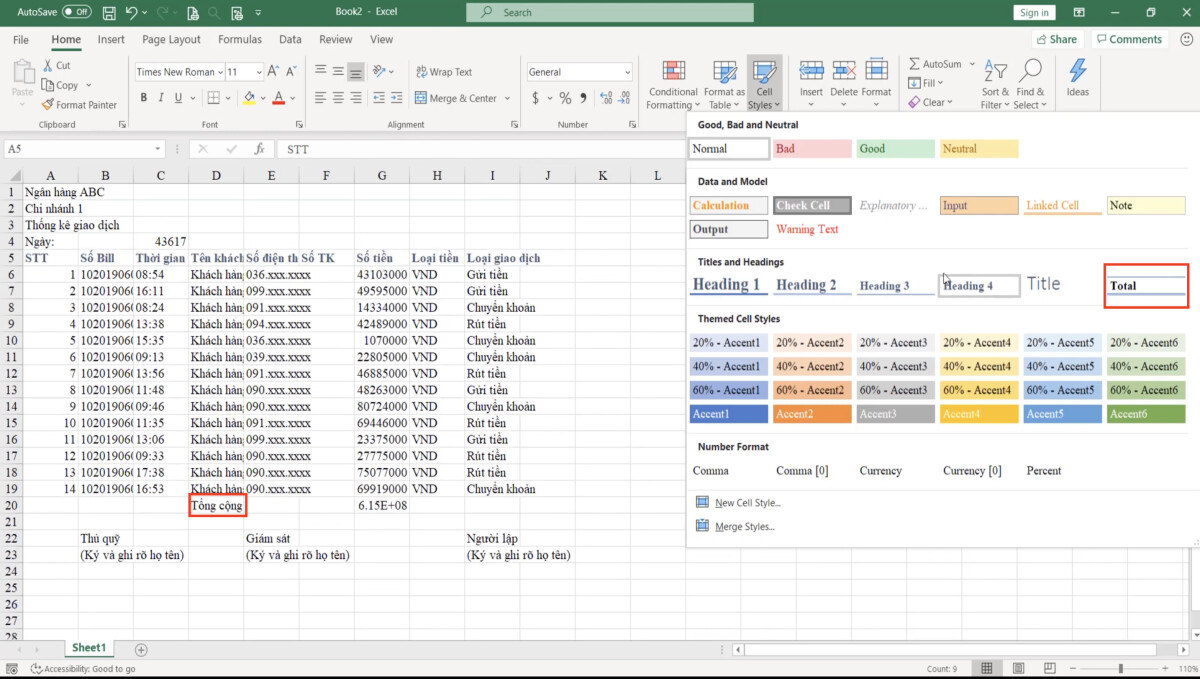Apply the Accent2 themed cell style
This screenshot has height=679, width=1200.
[x=812, y=414]
